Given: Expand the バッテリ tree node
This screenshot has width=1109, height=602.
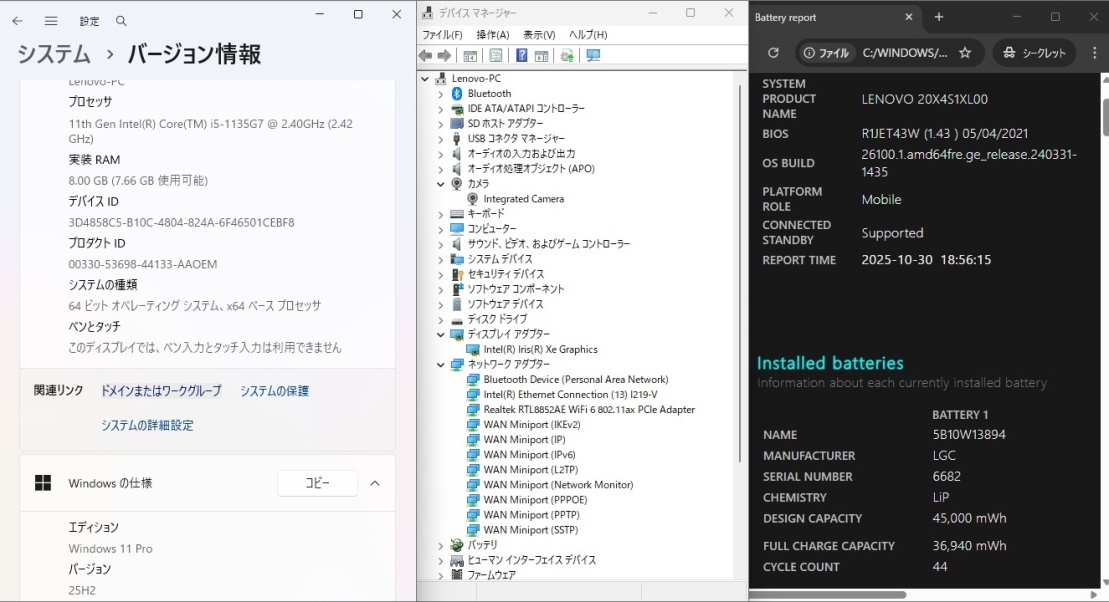Looking at the screenshot, I should click(439, 545).
